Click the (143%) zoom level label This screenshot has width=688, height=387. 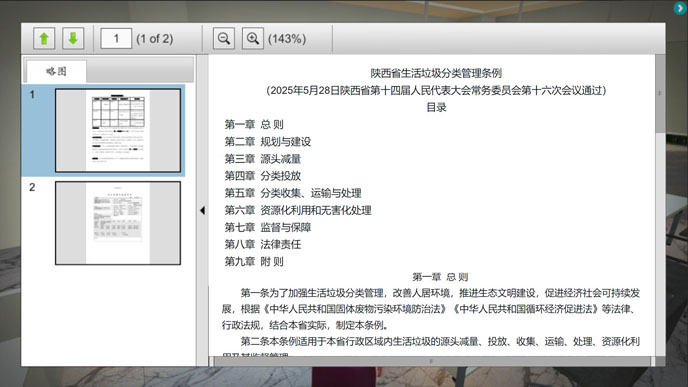(287, 39)
